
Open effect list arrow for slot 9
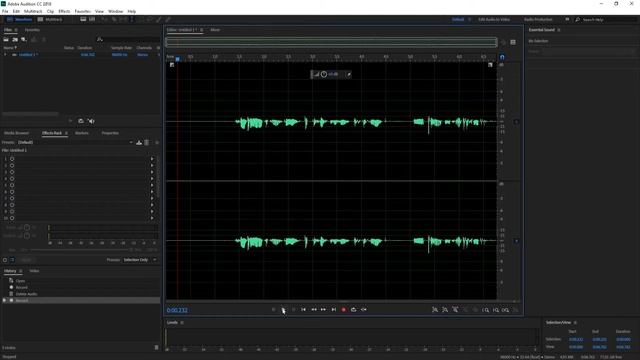point(152,212)
